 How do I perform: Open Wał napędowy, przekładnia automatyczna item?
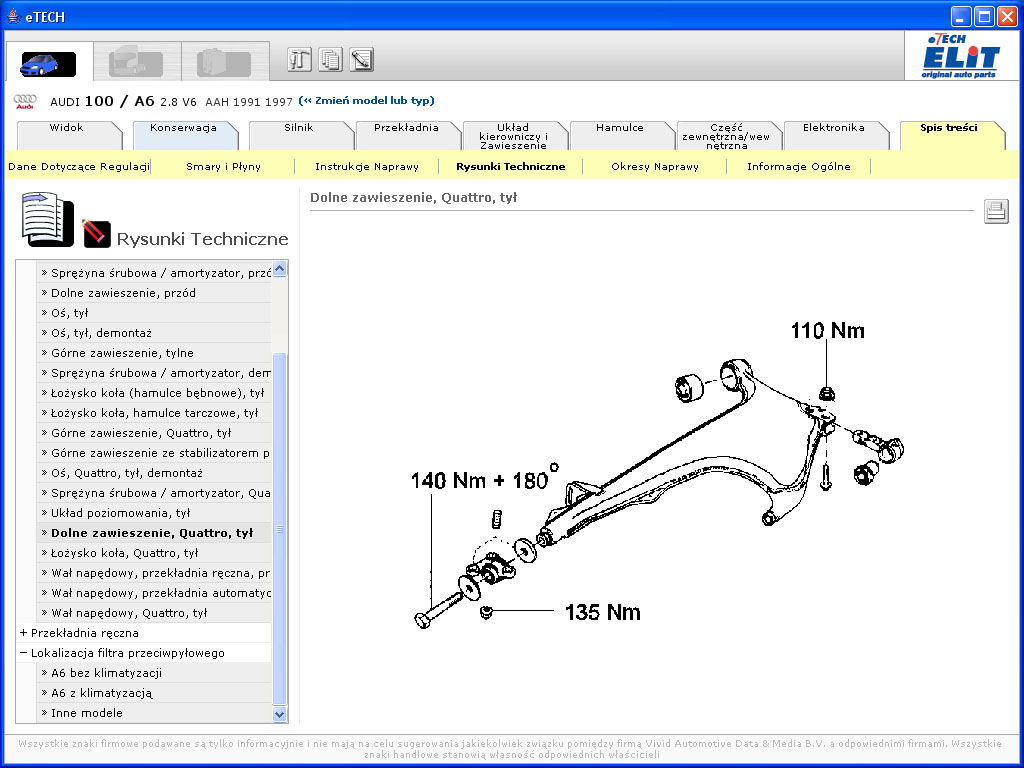tap(154, 593)
